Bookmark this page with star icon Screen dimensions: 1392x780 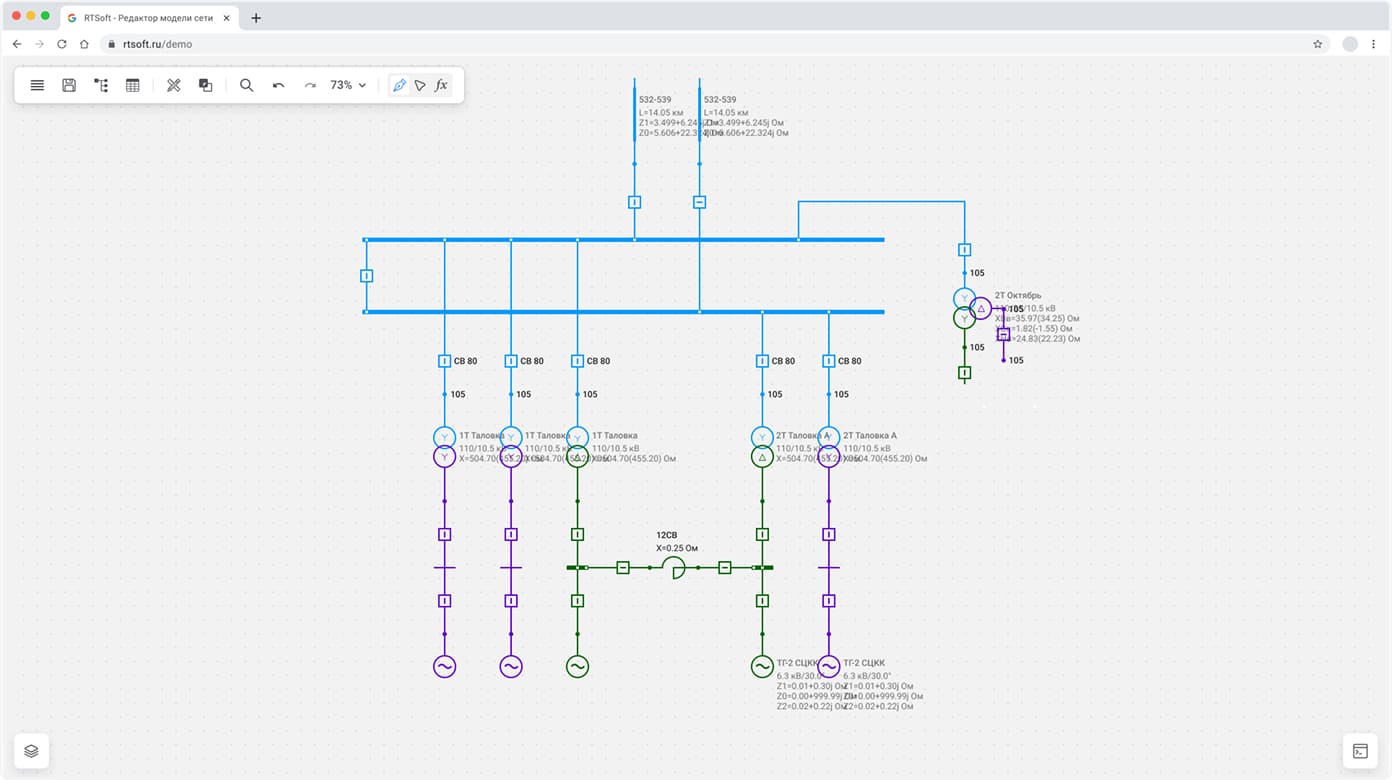1317,44
